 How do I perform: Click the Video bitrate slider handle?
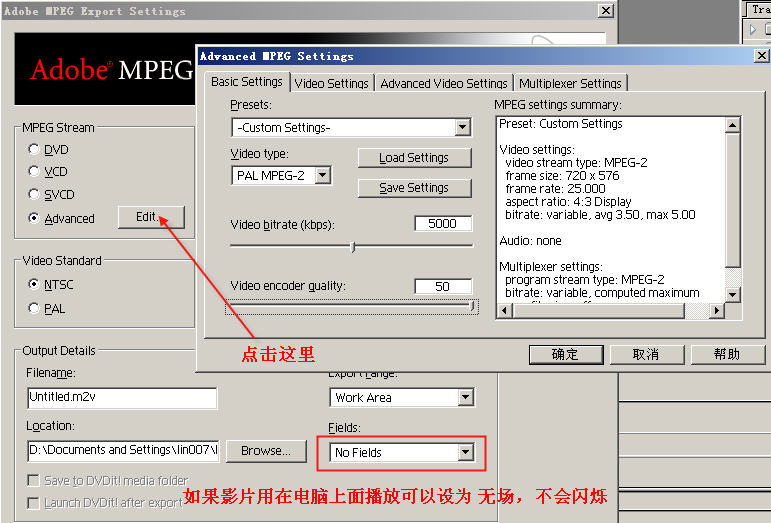pos(353,246)
